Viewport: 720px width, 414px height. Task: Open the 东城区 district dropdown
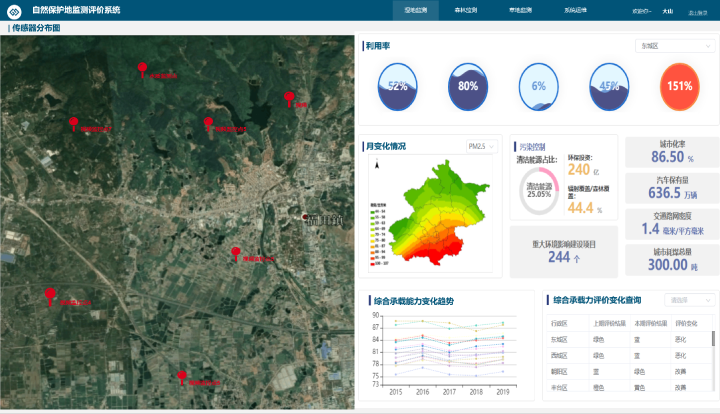coord(675,46)
